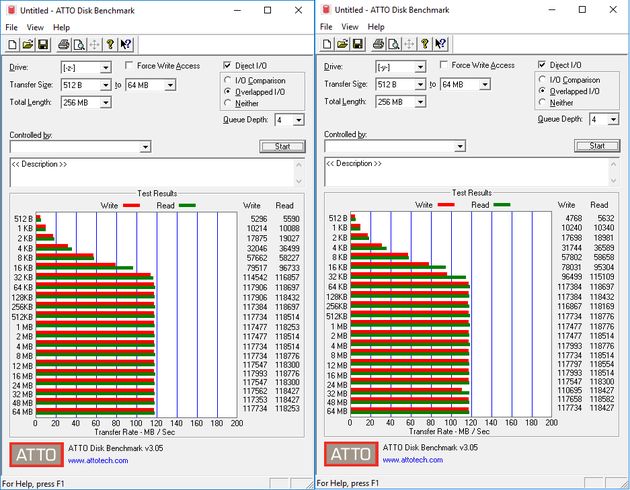
Task: Open 64 MB transfer size dropdown, left window
Action: (x=170, y=85)
